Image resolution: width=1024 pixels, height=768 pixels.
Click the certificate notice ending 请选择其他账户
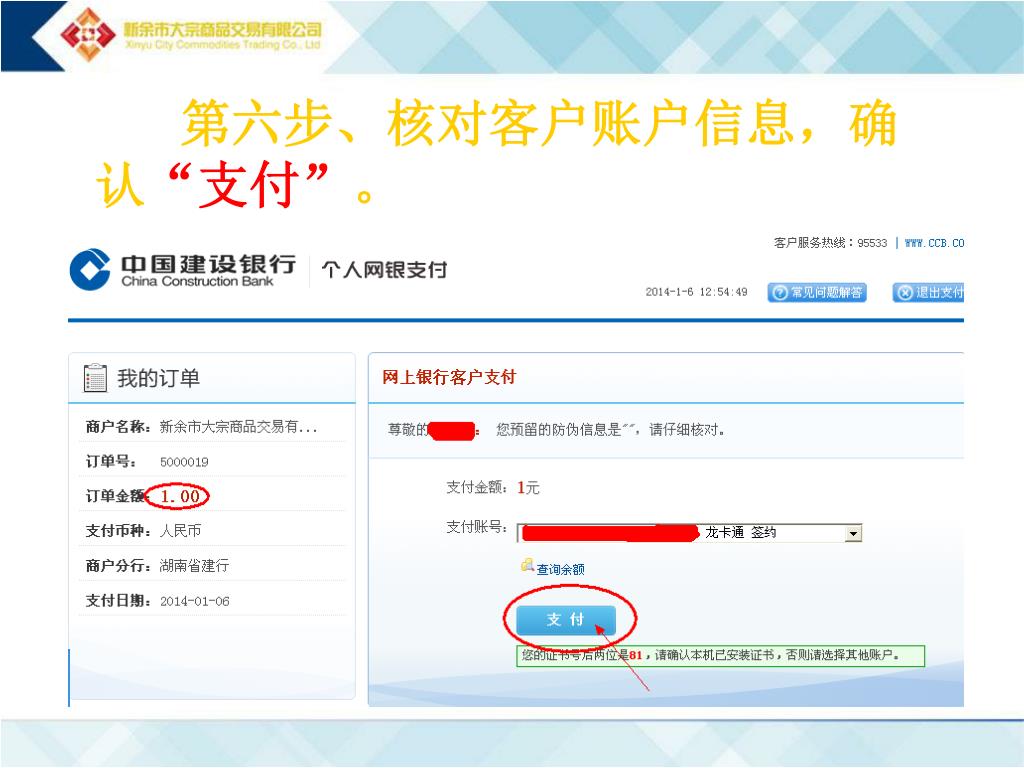click(720, 655)
